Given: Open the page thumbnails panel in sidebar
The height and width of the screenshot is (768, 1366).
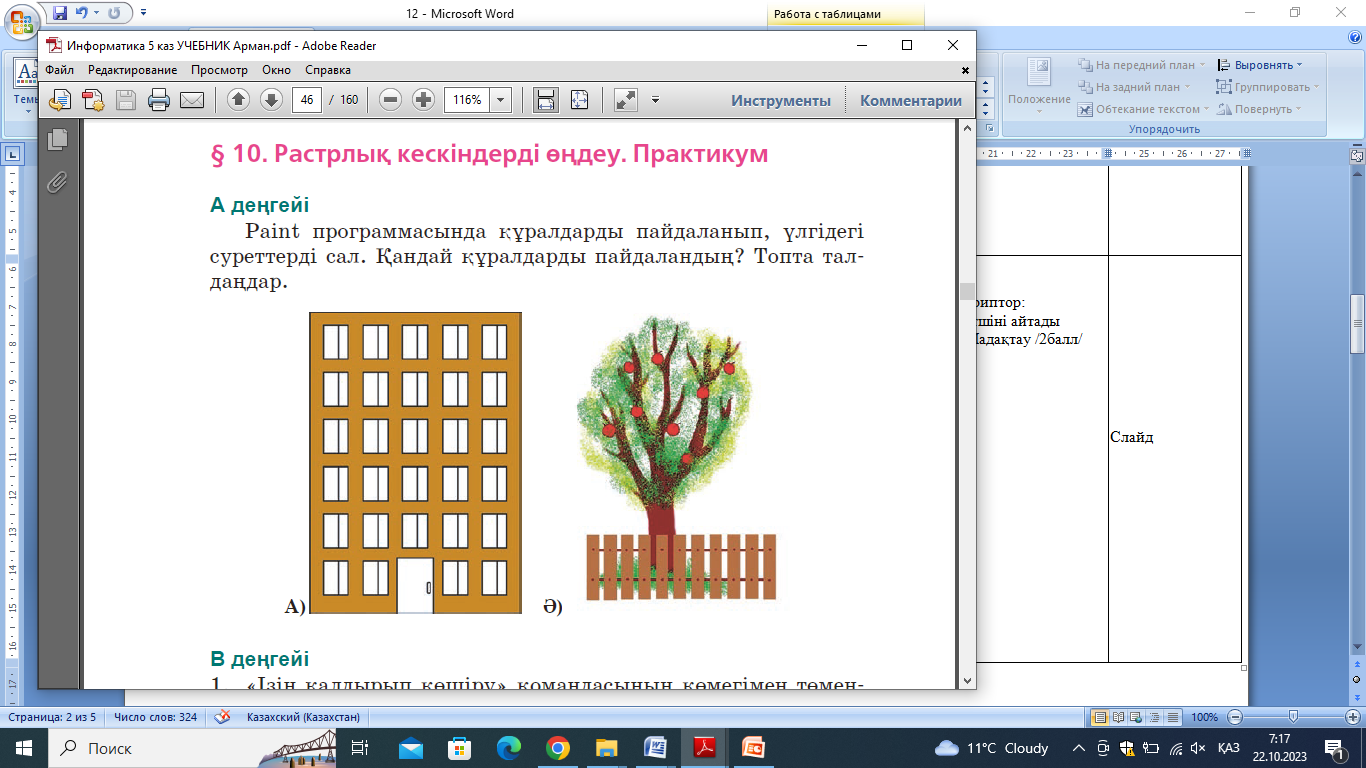Looking at the screenshot, I should 58,140.
